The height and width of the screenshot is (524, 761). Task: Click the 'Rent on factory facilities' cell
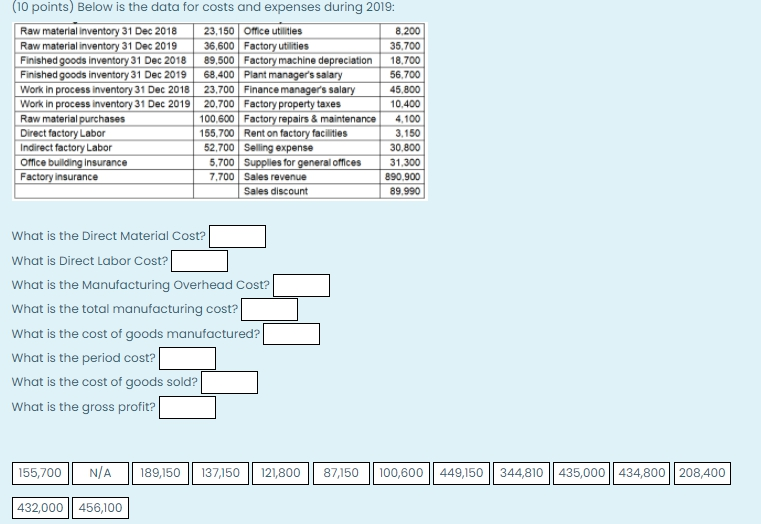coord(309,133)
